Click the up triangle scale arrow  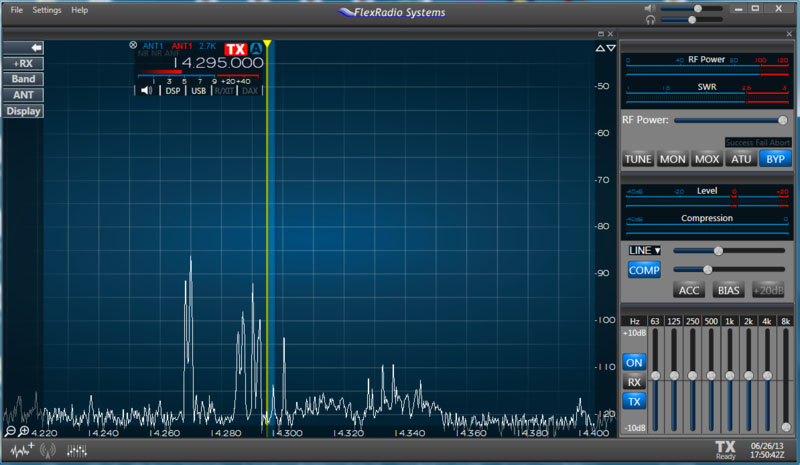point(600,48)
